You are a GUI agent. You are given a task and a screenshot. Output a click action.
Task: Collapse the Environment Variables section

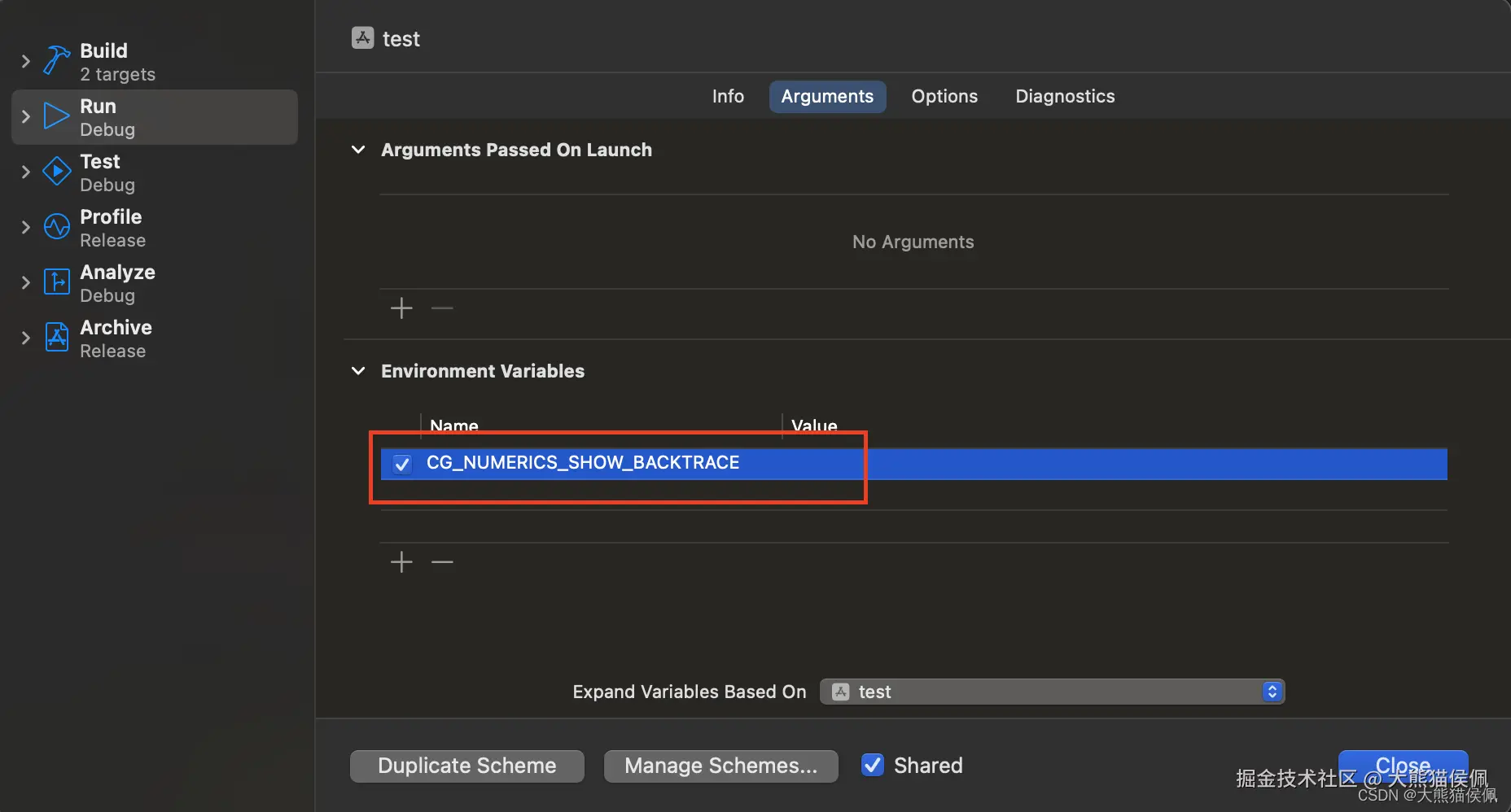358,371
